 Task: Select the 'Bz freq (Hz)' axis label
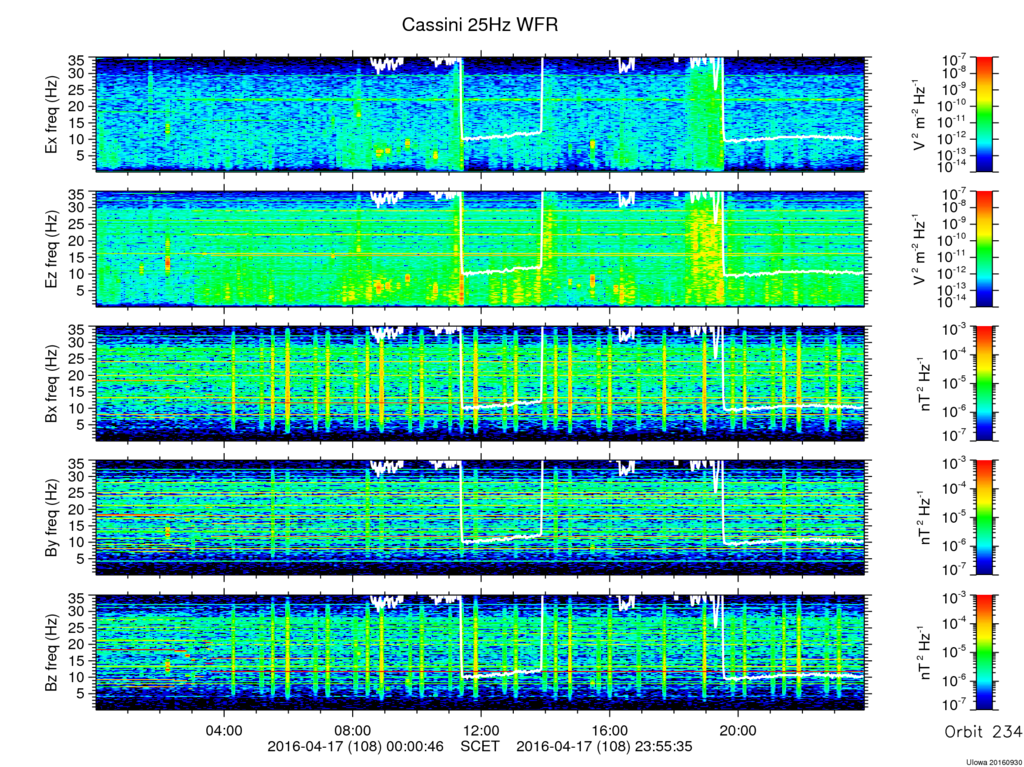click(51, 651)
